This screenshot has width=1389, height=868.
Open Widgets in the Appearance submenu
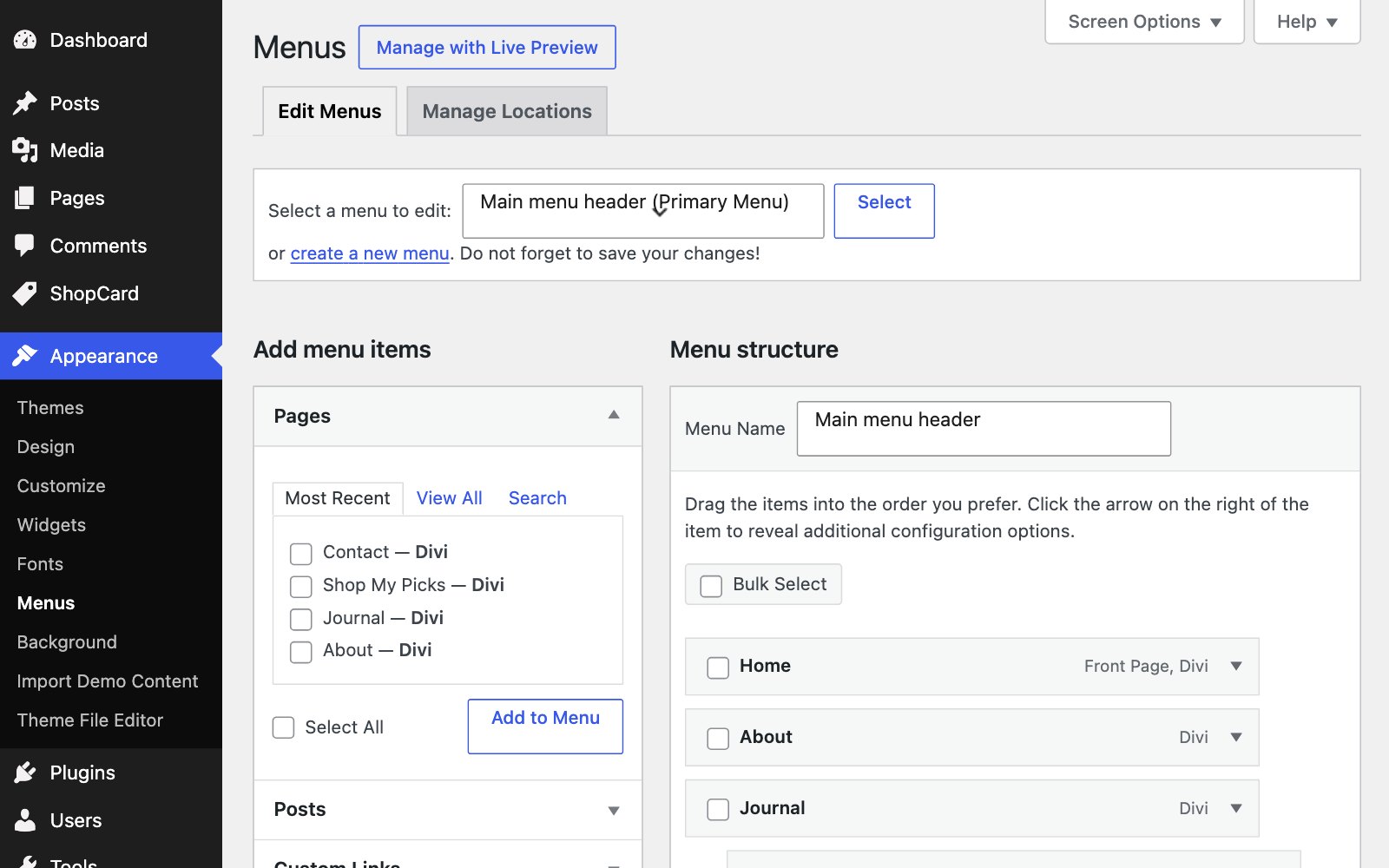click(51, 525)
